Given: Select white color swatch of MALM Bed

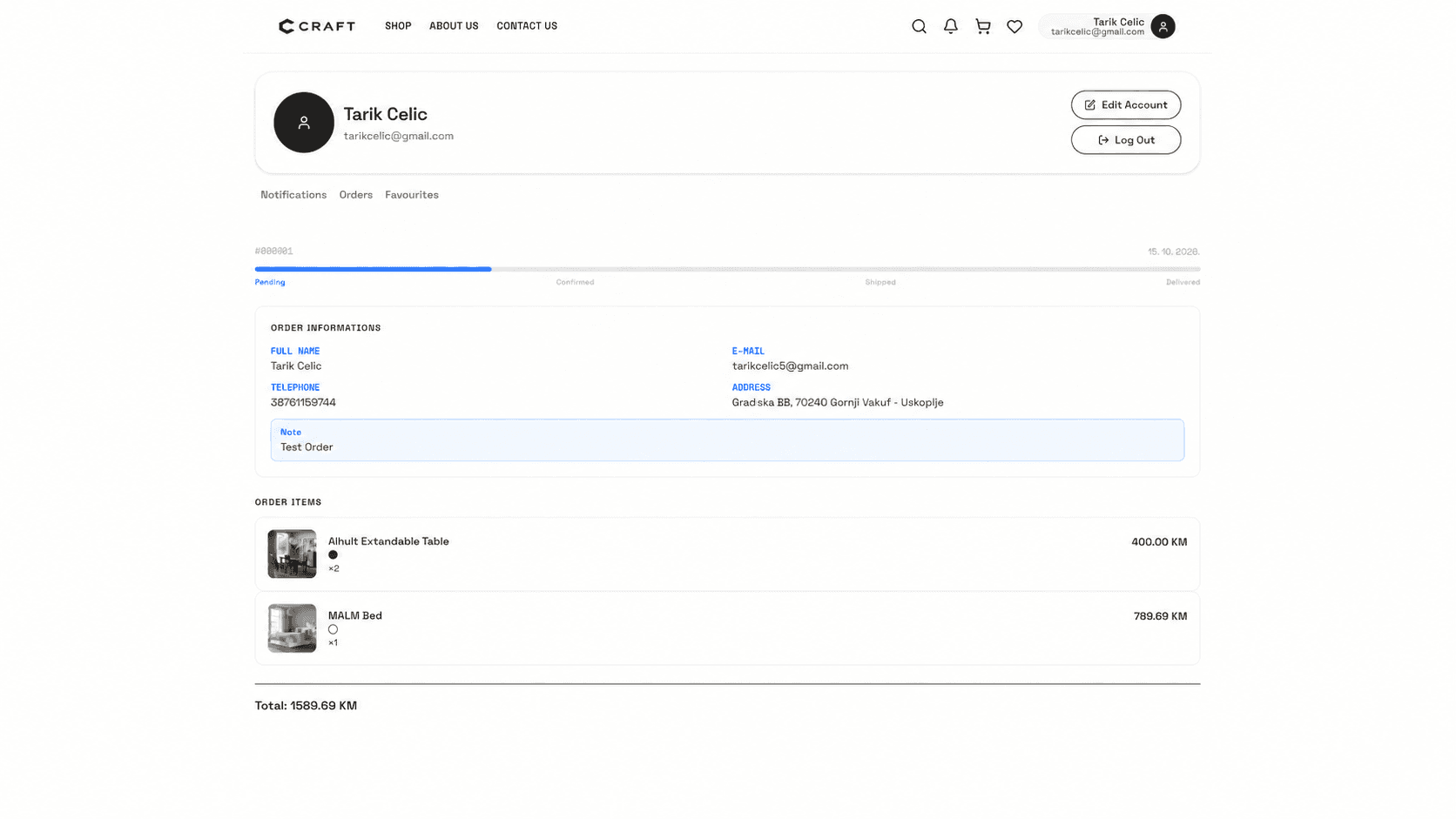Looking at the screenshot, I should tap(333, 629).
